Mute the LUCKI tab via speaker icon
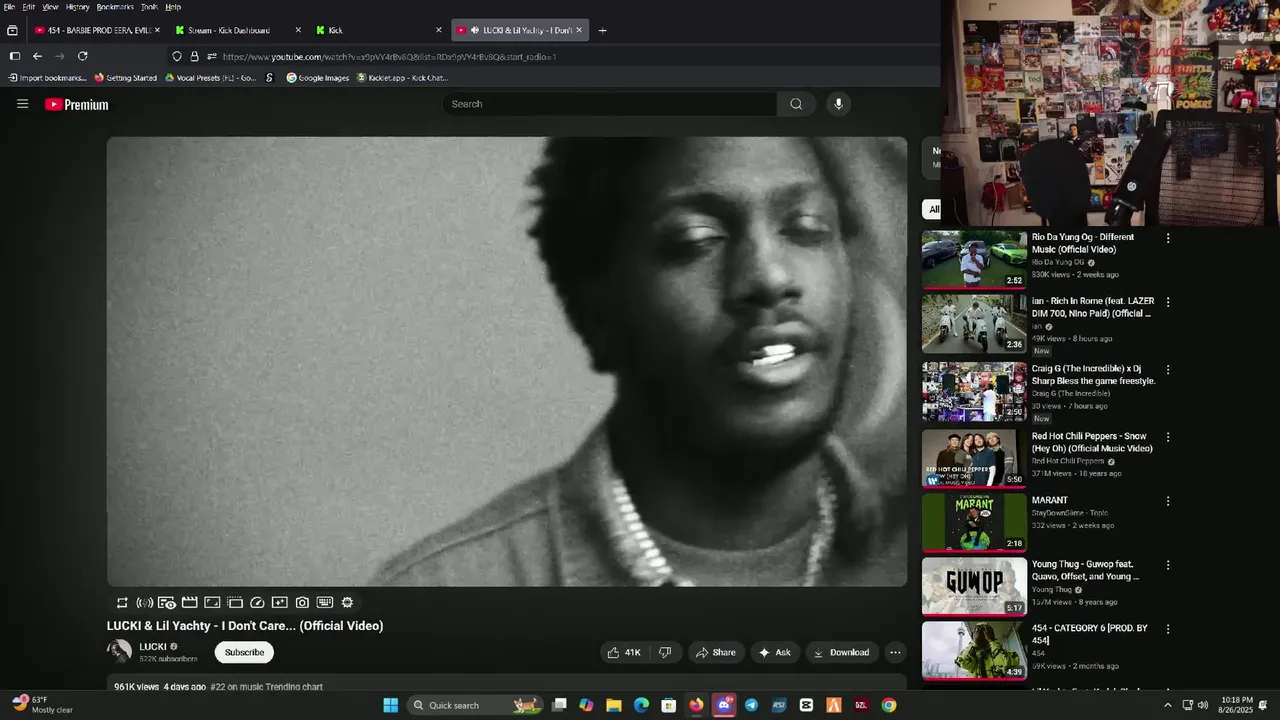The width and height of the screenshot is (1280, 720). pos(474,30)
